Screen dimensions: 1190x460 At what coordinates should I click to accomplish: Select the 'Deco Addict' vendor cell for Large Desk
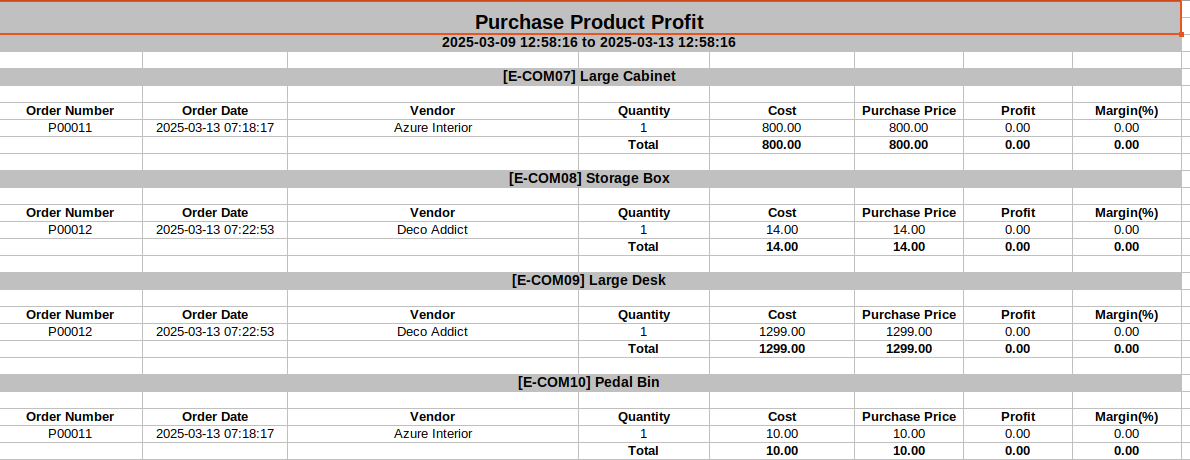432,332
